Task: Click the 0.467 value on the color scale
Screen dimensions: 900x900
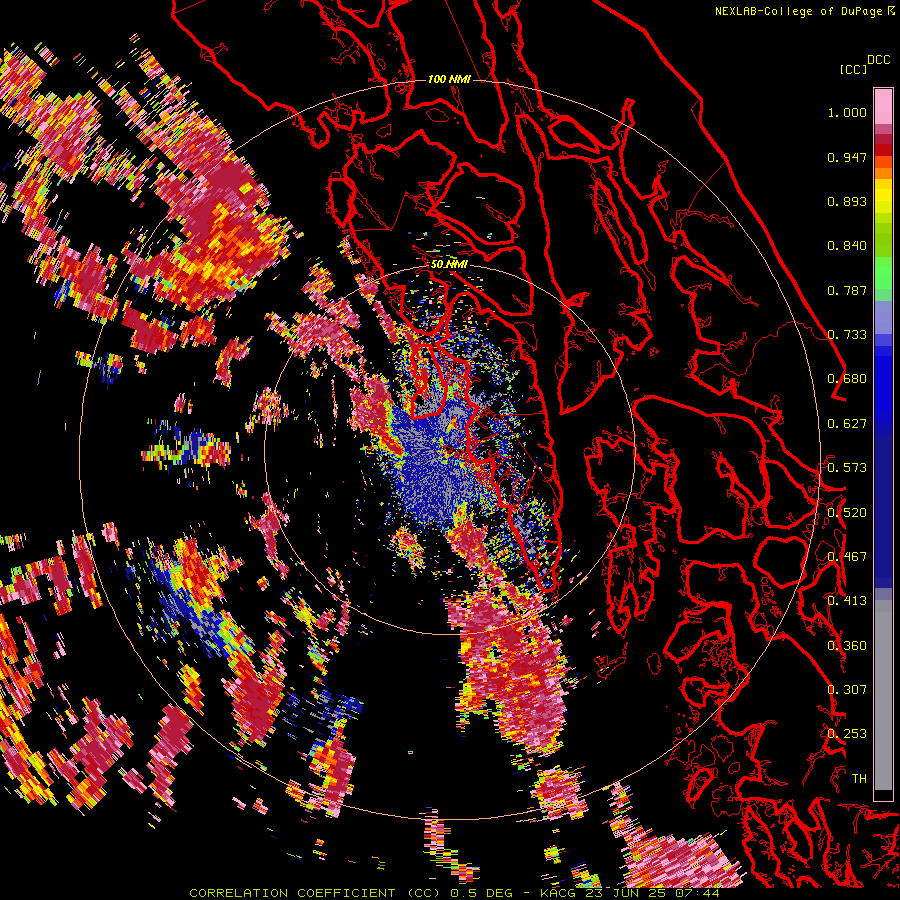Action: pos(847,557)
